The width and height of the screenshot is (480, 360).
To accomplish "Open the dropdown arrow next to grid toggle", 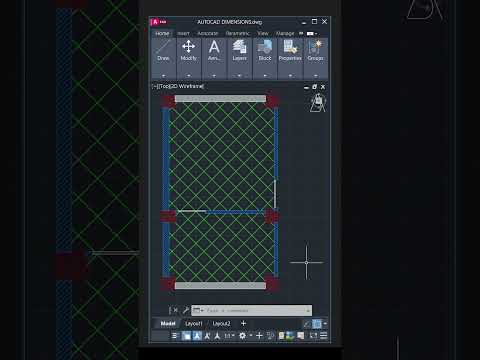I will click(325, 324).
